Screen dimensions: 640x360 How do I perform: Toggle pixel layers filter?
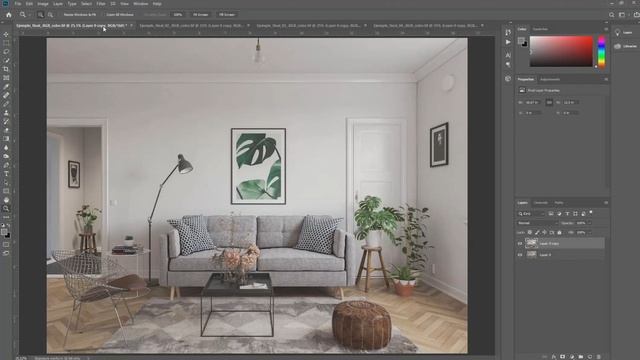tap(551, 213)
